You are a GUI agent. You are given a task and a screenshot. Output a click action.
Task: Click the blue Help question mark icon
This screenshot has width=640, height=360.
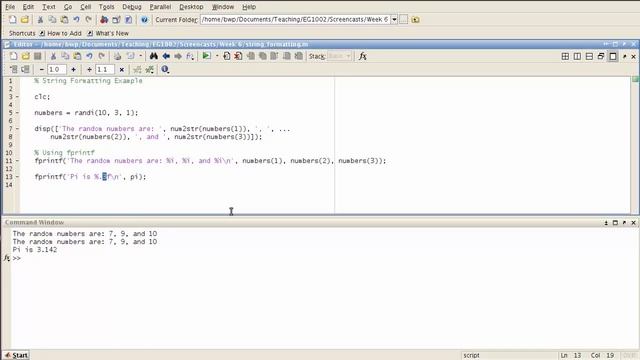coord(144,19)
